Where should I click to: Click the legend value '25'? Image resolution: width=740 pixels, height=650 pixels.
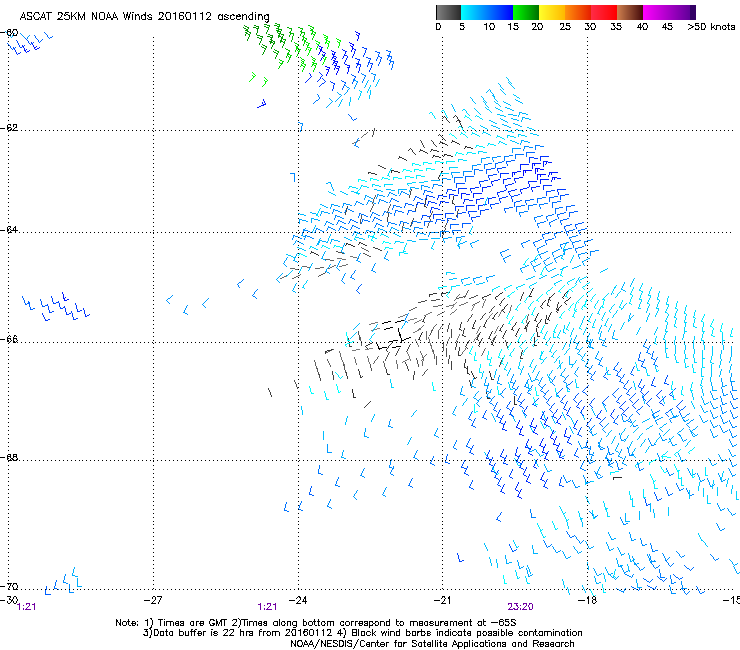click(565, 27)
